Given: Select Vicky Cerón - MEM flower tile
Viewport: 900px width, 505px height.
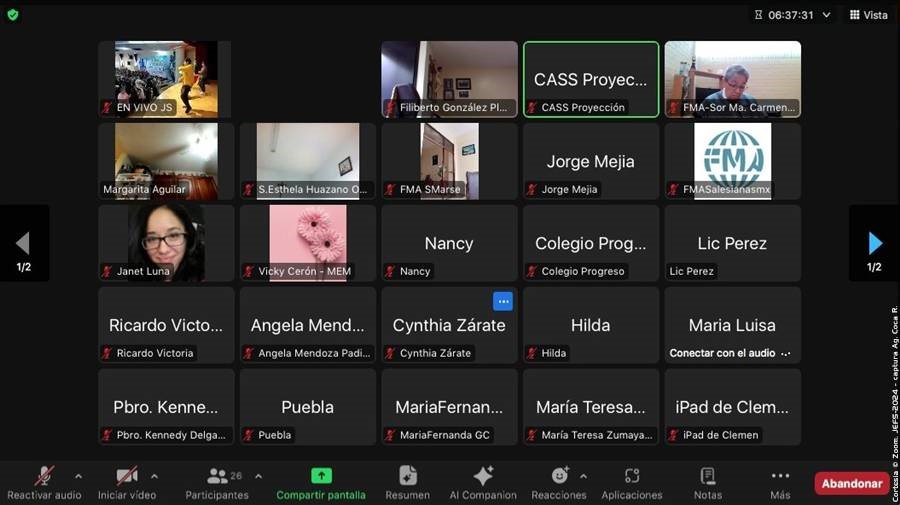Looking at the screenshot, I should point(308,243).
